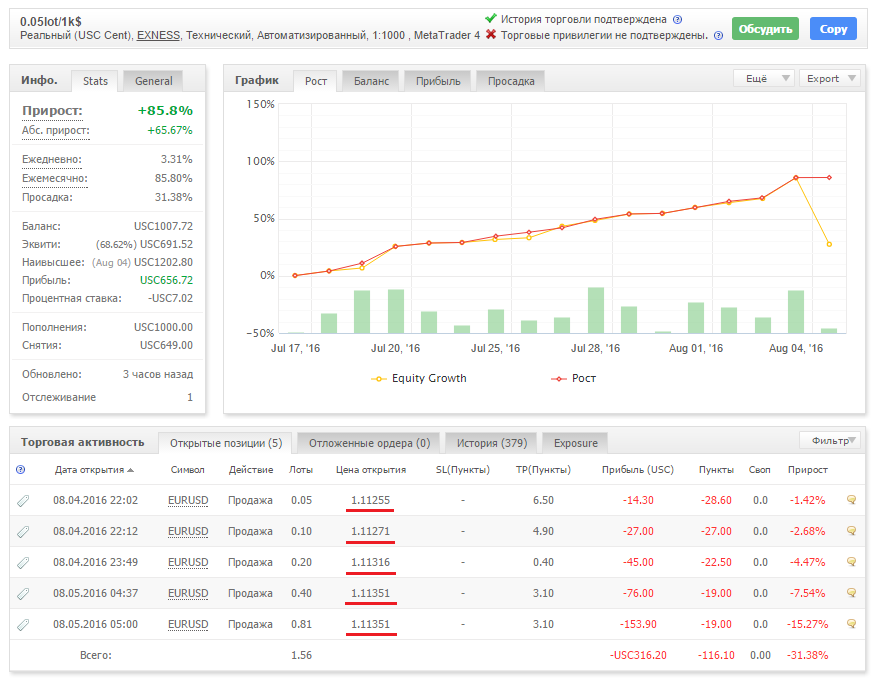Open the Exposure tab
875x685 pixels.
pos(575,443)
